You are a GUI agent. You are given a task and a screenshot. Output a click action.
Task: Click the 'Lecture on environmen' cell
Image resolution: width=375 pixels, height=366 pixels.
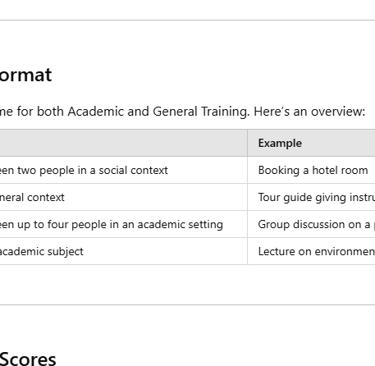tap(311, 251)
